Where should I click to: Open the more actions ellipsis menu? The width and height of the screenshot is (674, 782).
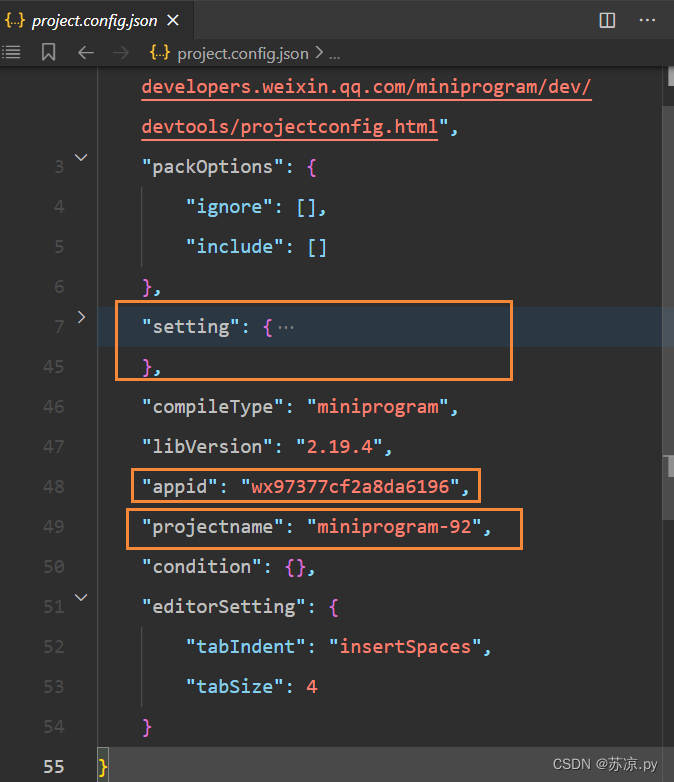(647, 20)
